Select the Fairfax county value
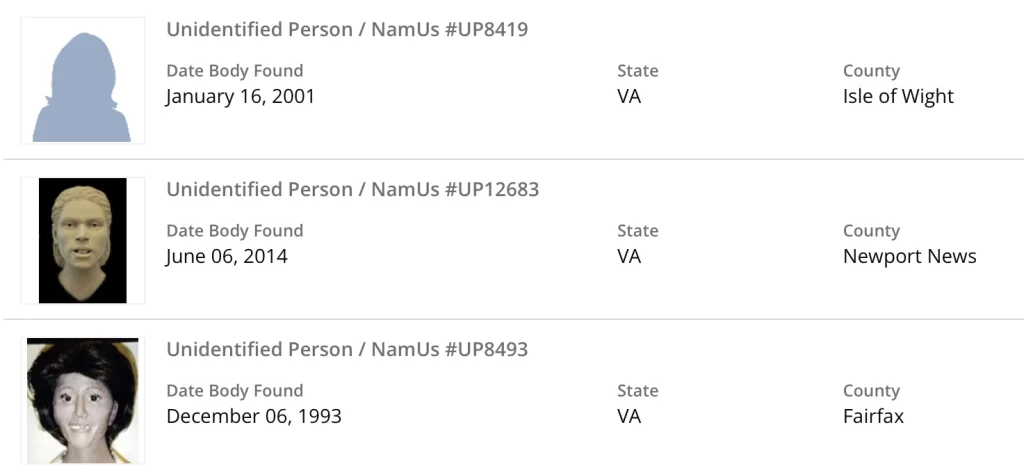Image resolution: width=1024 pixels, height=473 pixels. [x=873, y=417]
